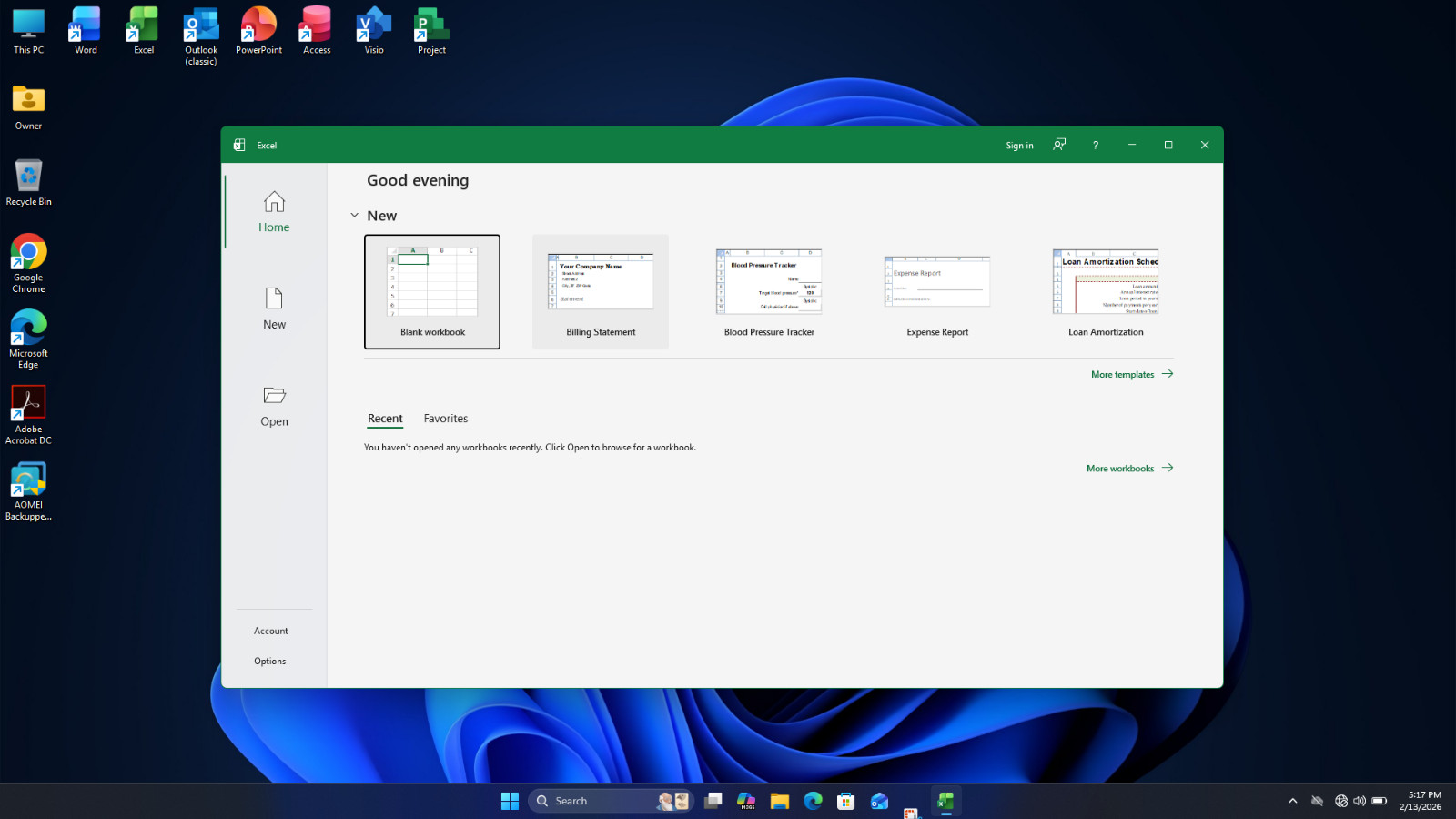Click Sign in in Excel title bar
This screenshot has height=819, width=1456.
(x=1019, y=146)
